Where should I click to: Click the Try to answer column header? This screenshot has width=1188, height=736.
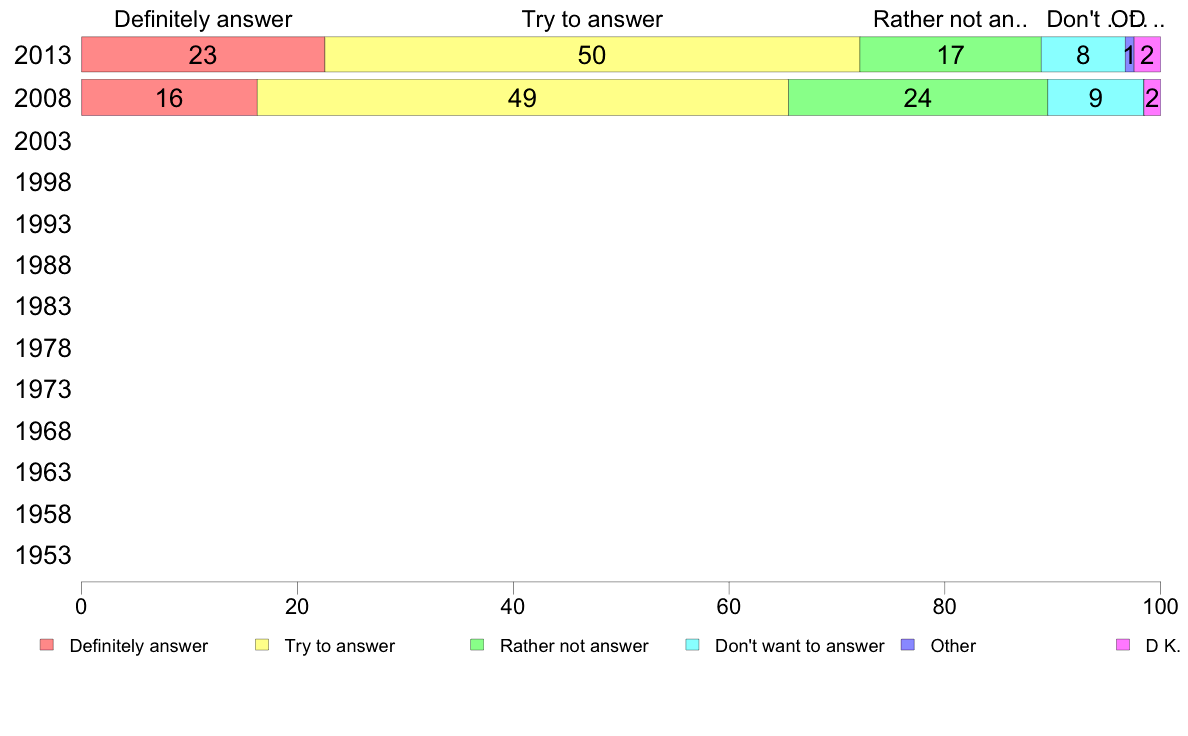pyautogui.click(x=592, y=19)
